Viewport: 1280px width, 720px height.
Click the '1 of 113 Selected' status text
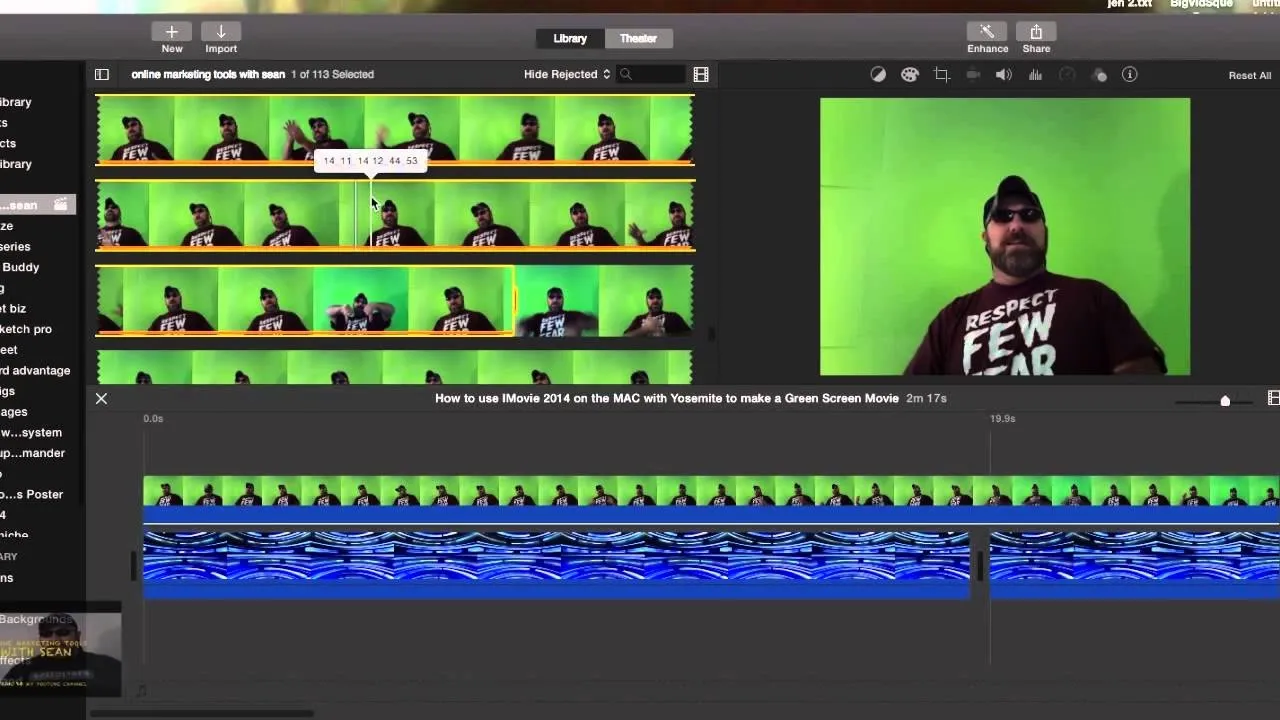pyautogui.click(x=332, y=74)
